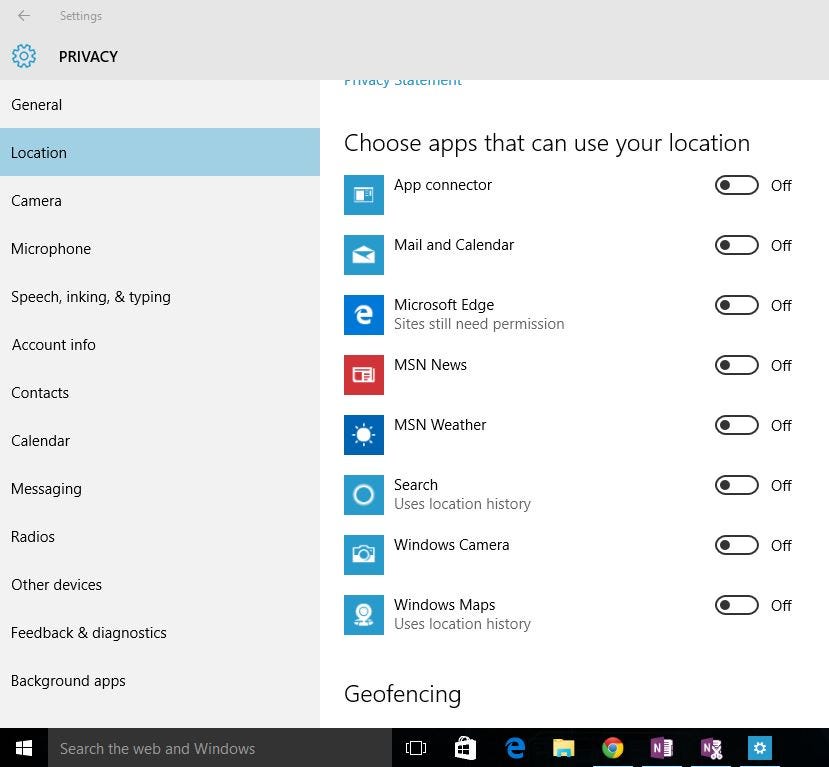Click the Windows Camera app icon
The width and height of the screenshot is (829, 767).
tap(364, 555)
